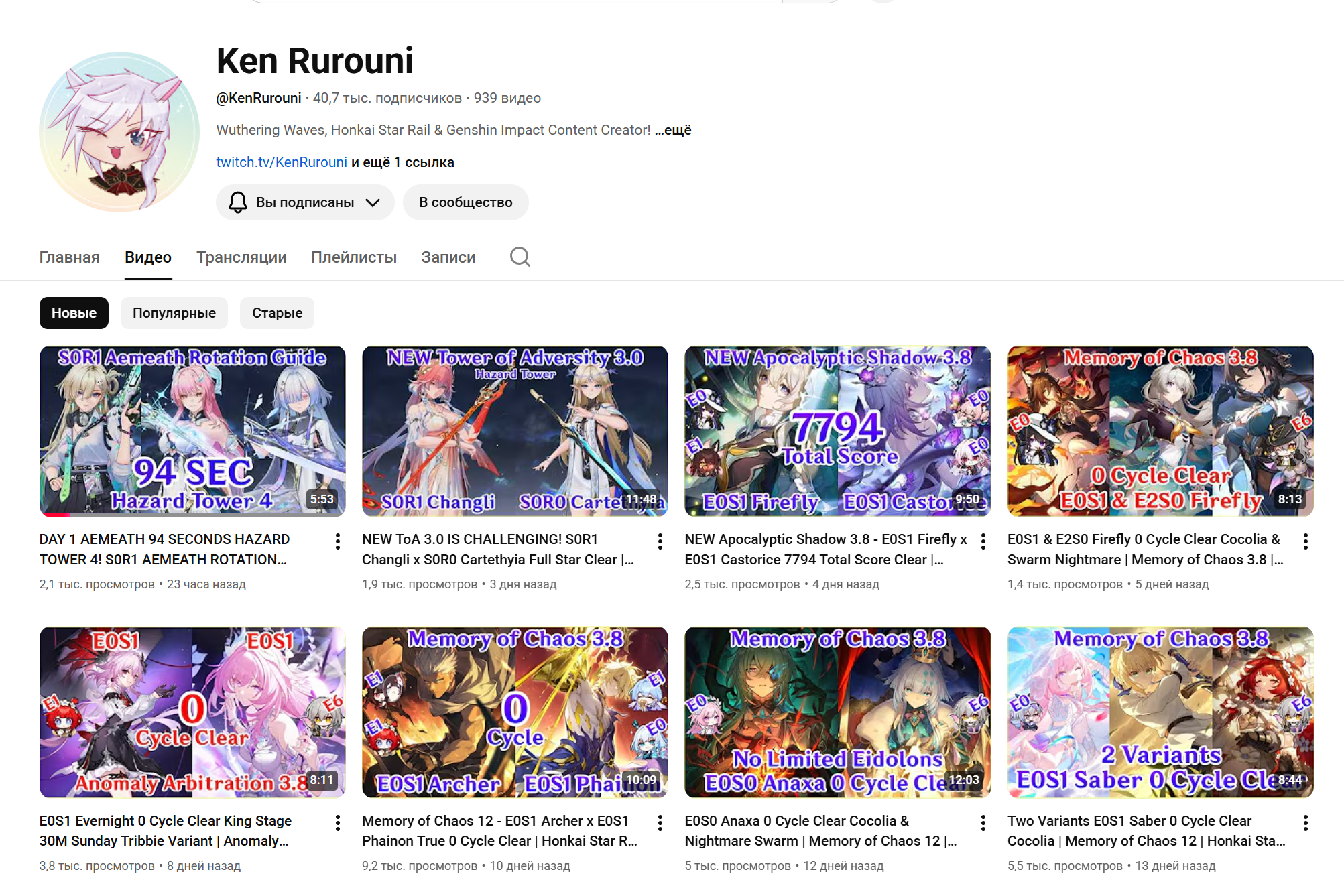Open options for Firefly 0 Cycle Clear video
Image resolution: width=1344 pixels, height=896 pixels.
point(1306,541)
